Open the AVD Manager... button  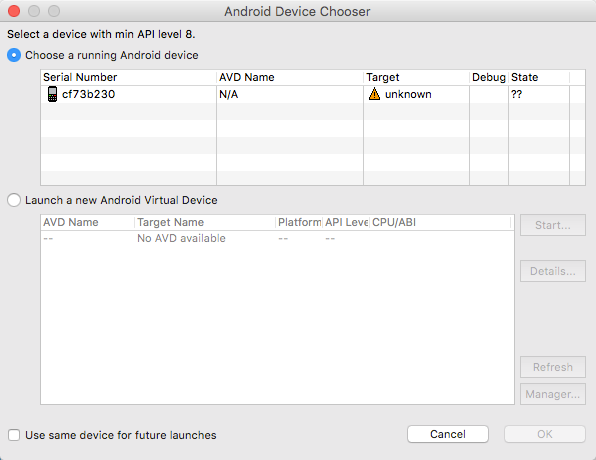[553, 394]
